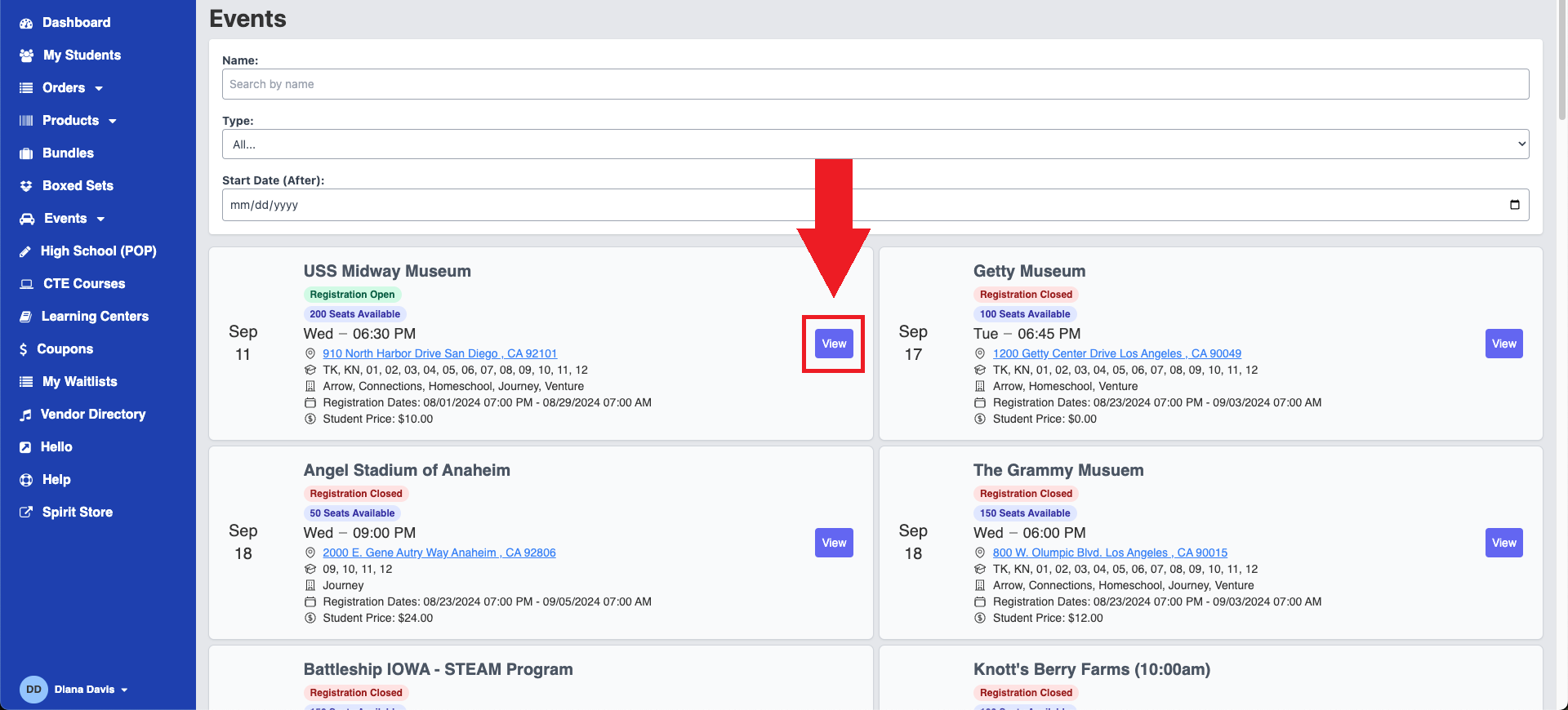Image resolution: width=1568 pixels, height=710 pixels.
Task: Click the Learning Centers book icon
Action: (x=25, y=317)
